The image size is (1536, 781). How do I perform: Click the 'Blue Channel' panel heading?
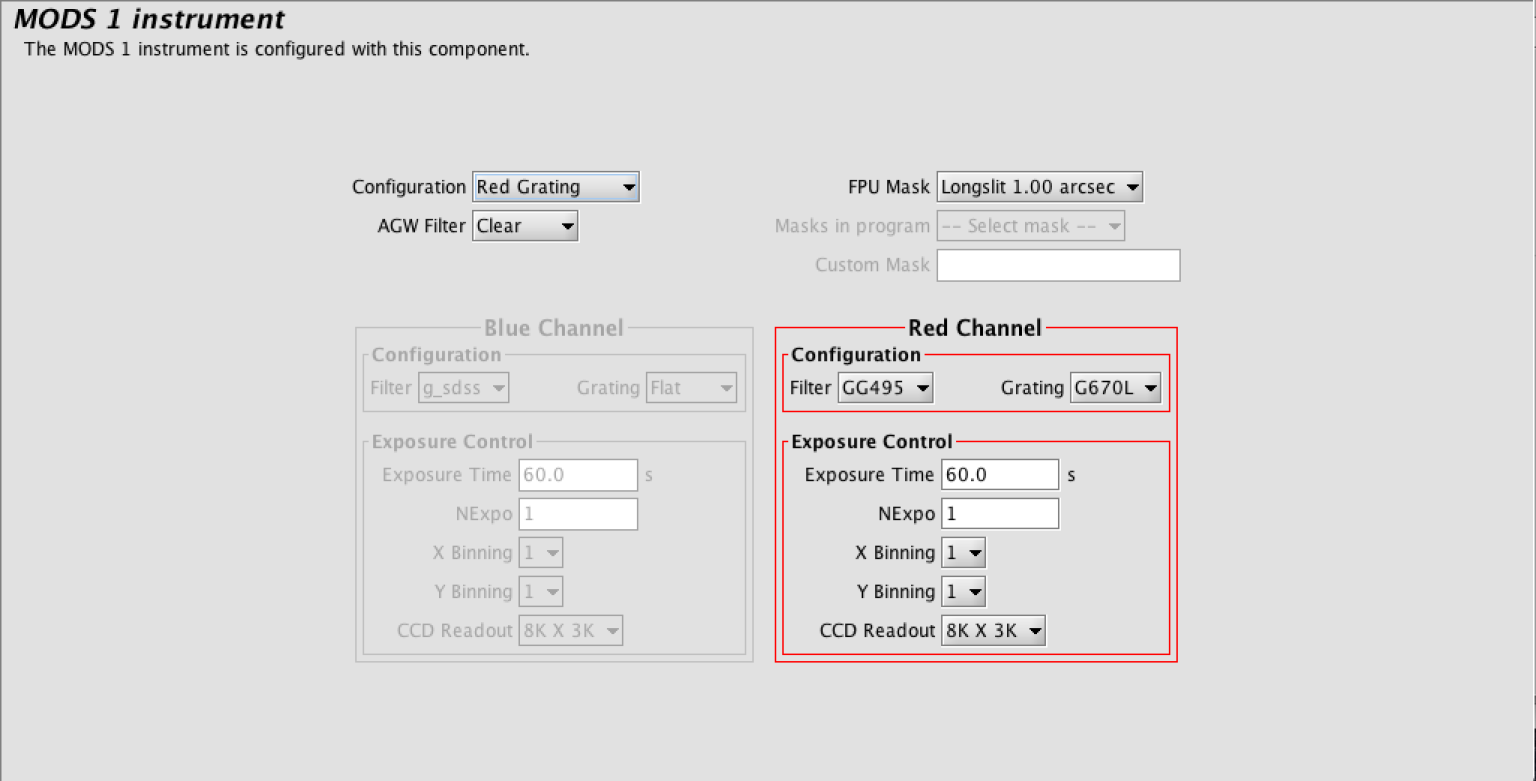click(554, 328)
